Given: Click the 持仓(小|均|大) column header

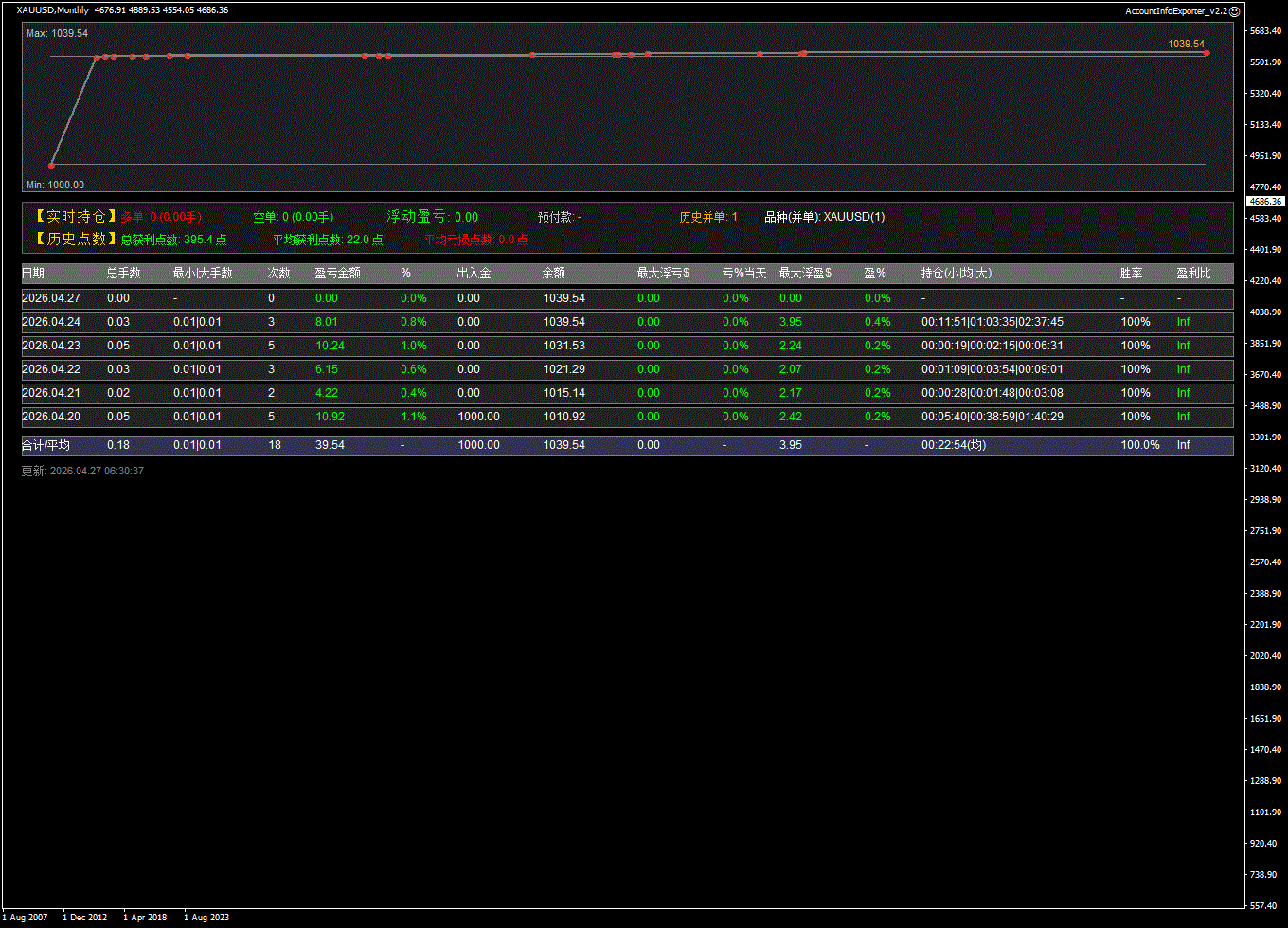Looking at the screenshot, I should [x=957, y=274].
